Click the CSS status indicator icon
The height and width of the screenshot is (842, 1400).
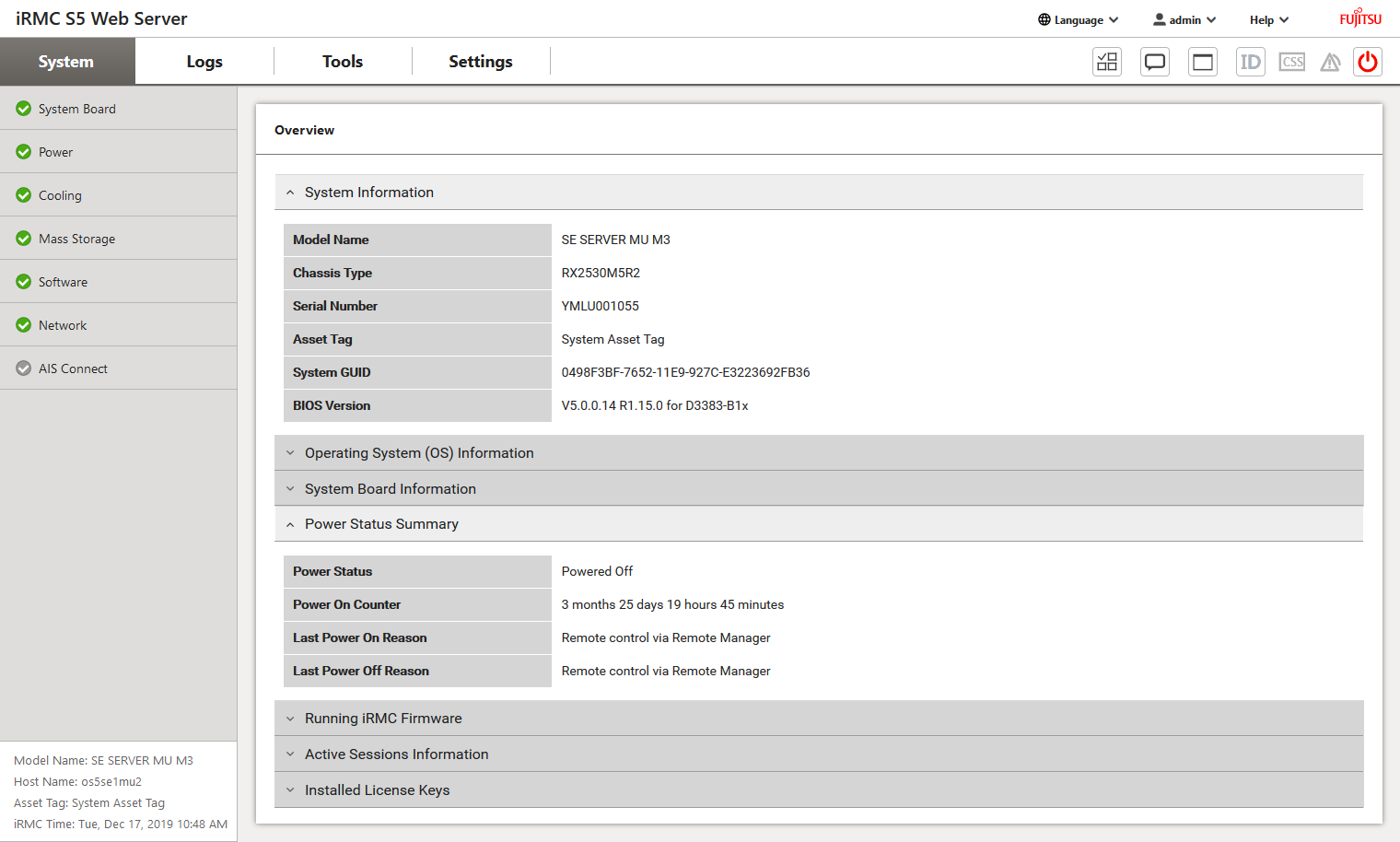pos(1292,62)
